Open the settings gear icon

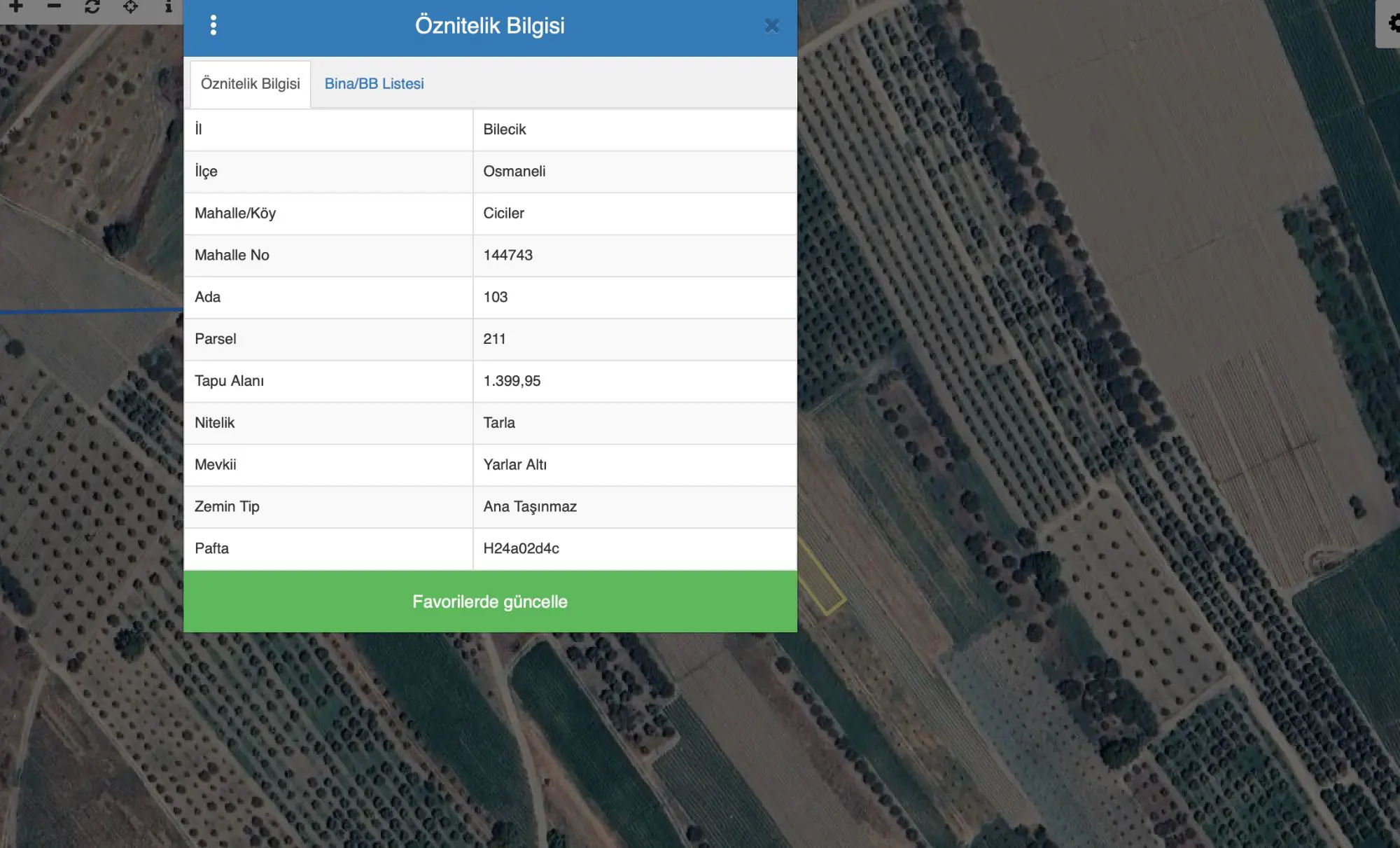(1393, 24)
